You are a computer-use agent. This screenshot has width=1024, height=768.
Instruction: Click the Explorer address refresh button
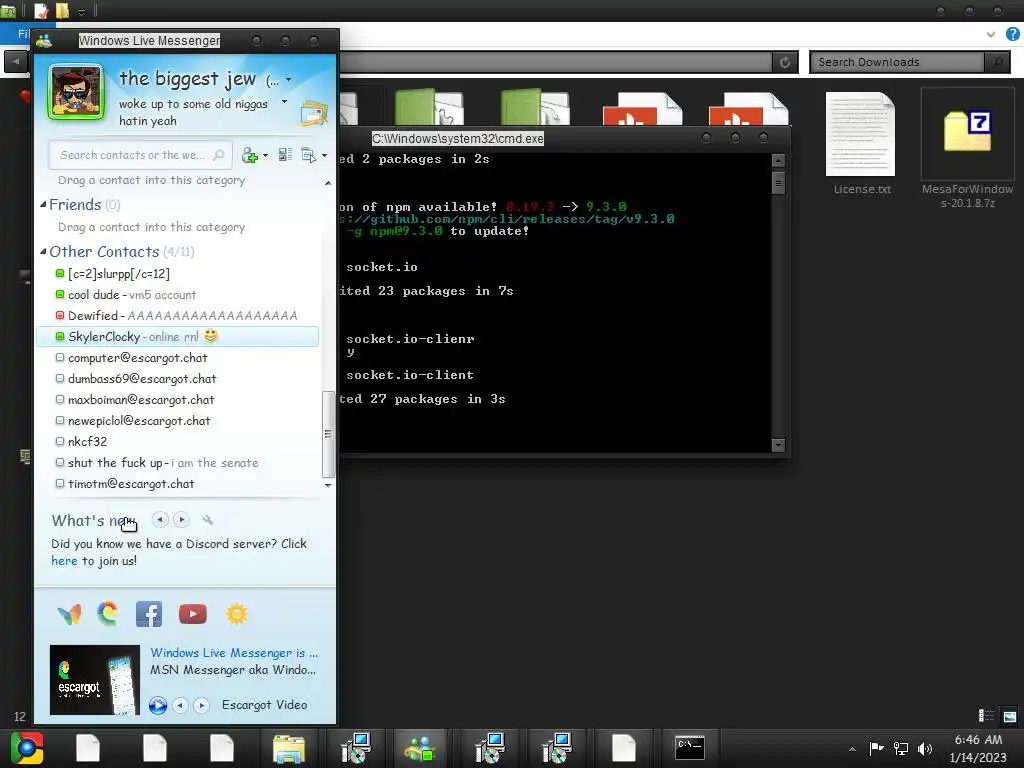click(785, 62)
